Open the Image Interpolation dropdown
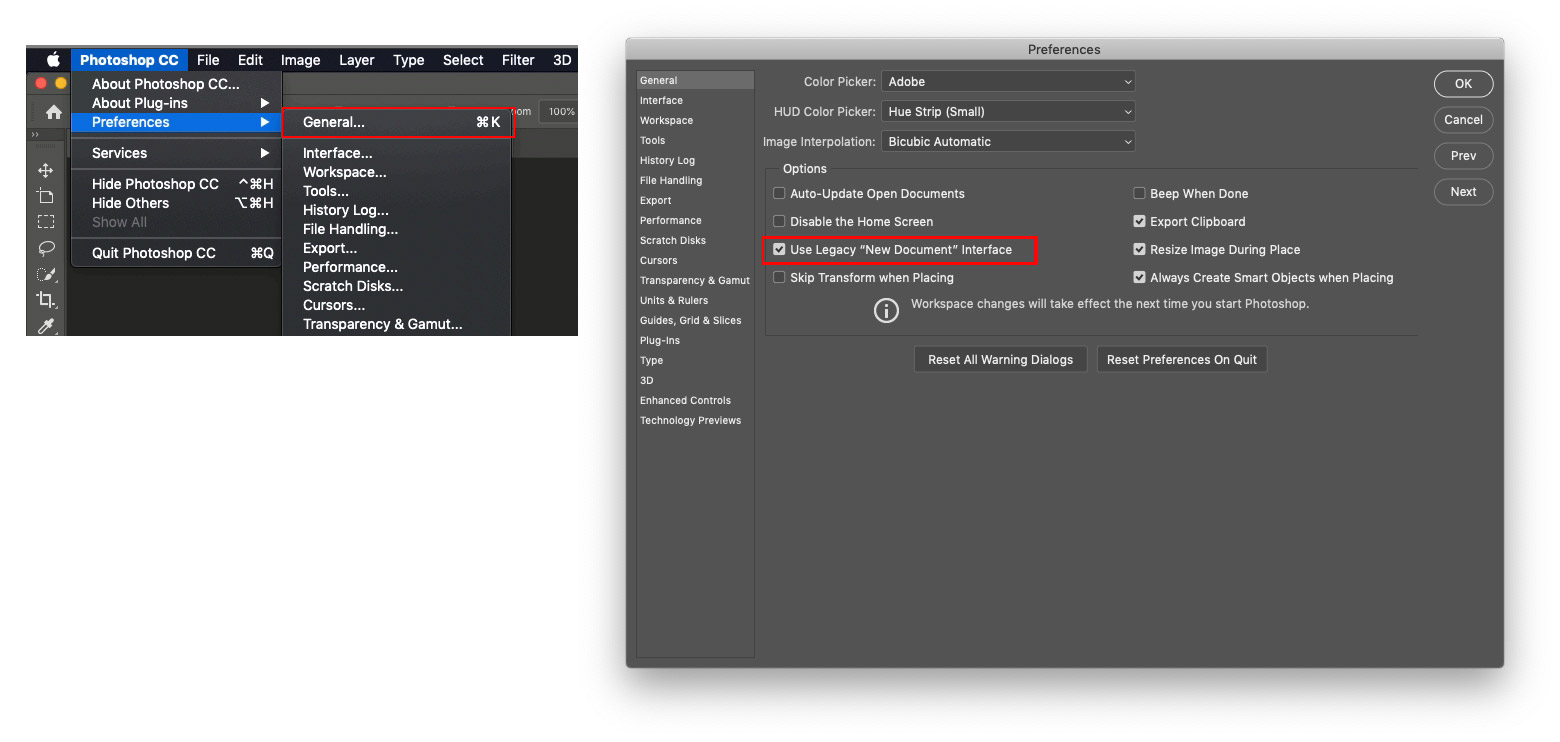Screen dimensions: 1560x742 [1008, 142]
